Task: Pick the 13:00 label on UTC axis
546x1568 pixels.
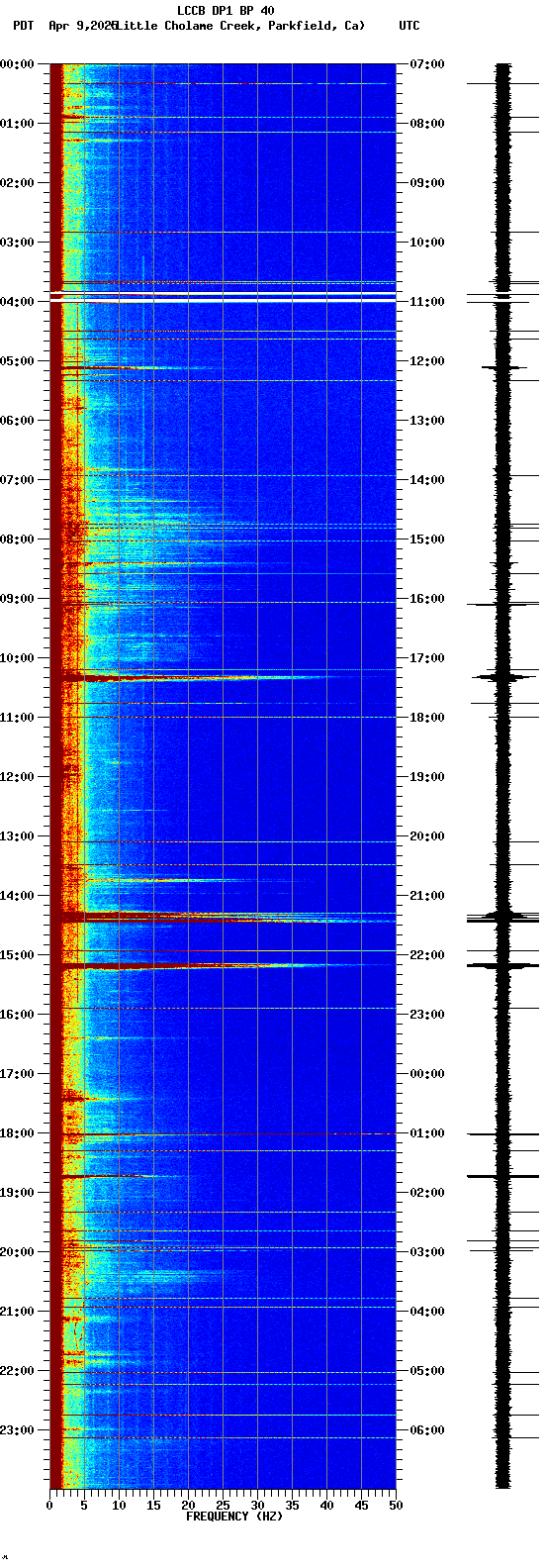Action: 427,421
